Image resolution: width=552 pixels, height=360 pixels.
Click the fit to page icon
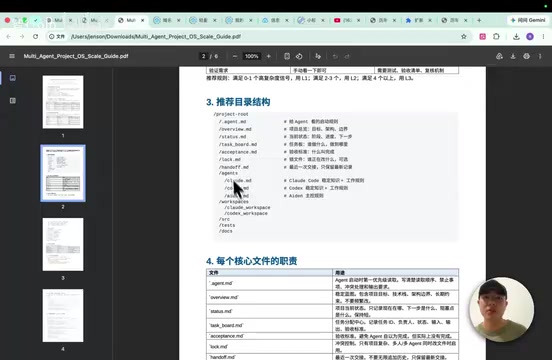(287, 56)
